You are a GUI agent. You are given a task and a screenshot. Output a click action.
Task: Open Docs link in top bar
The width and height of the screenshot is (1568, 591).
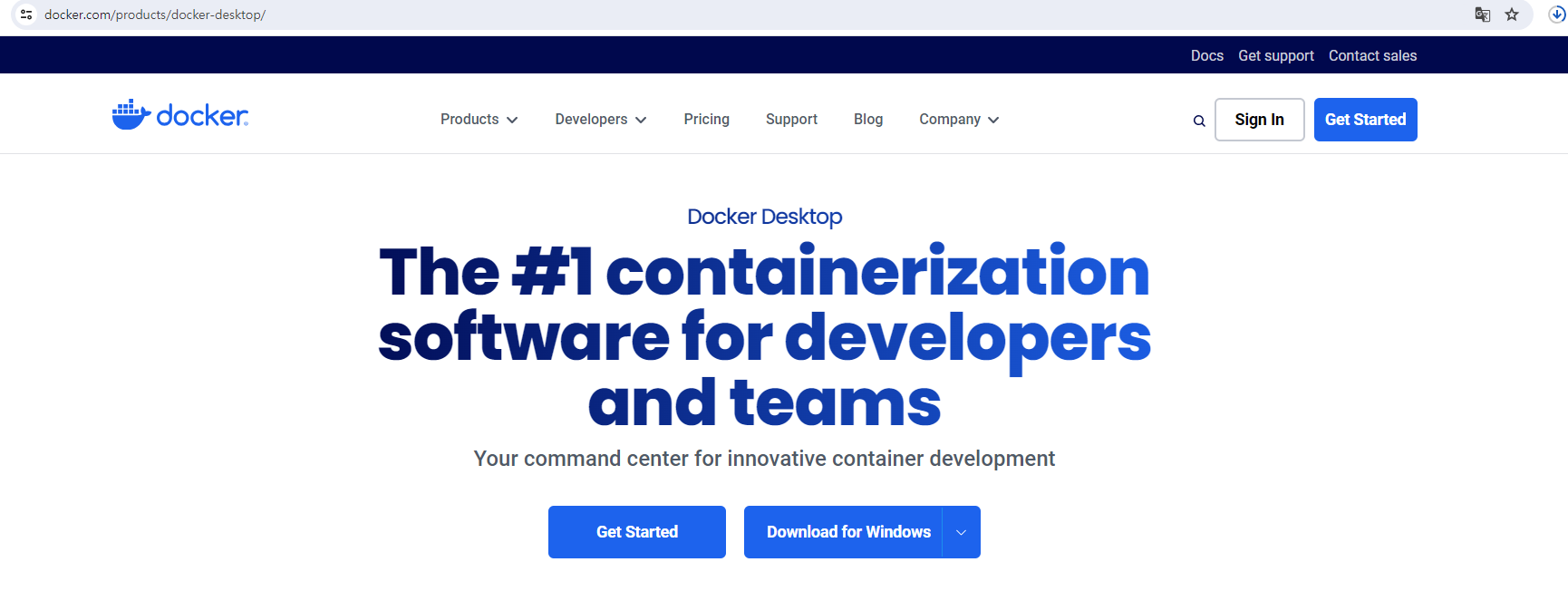tap(1207, 56)
